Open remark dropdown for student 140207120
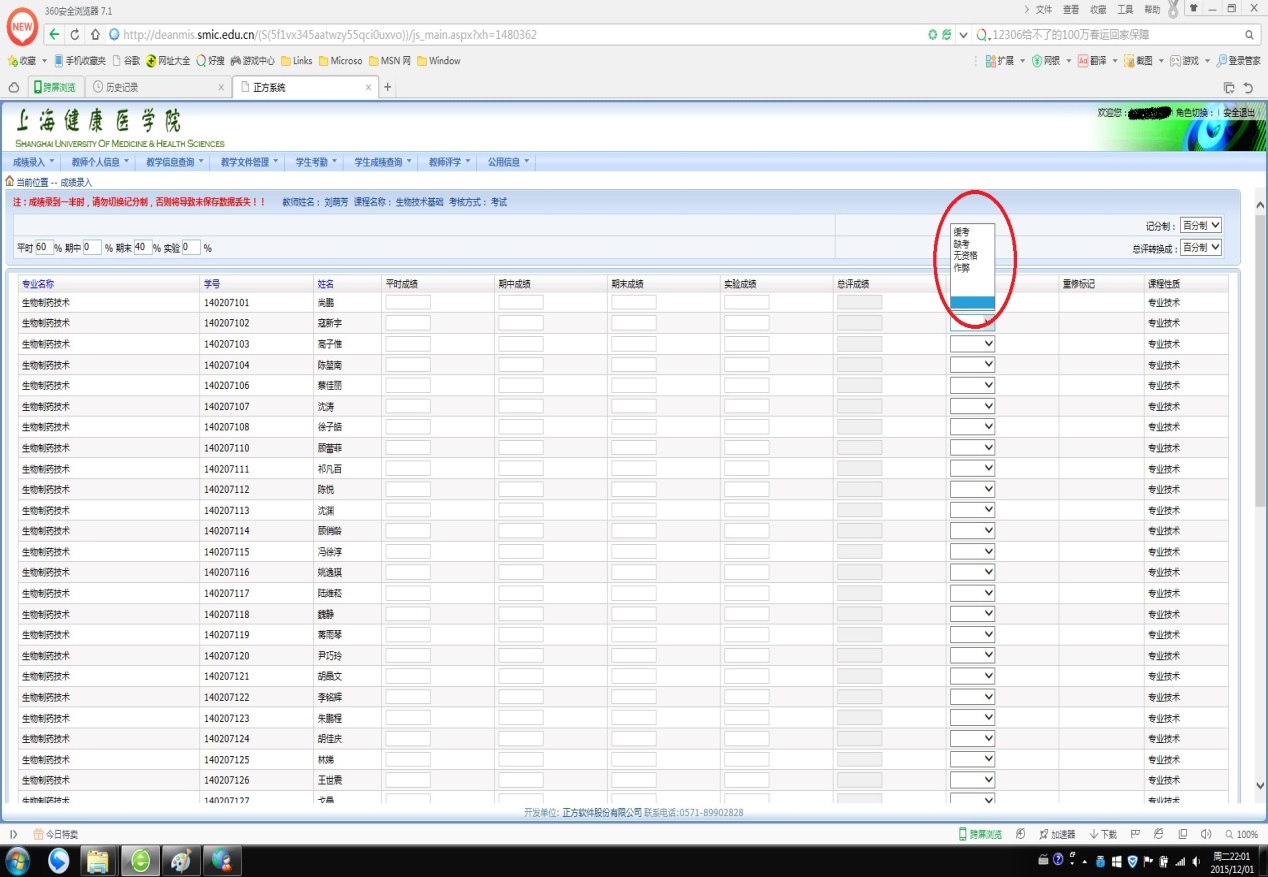The image size is (1268, 877). [972, 656]
